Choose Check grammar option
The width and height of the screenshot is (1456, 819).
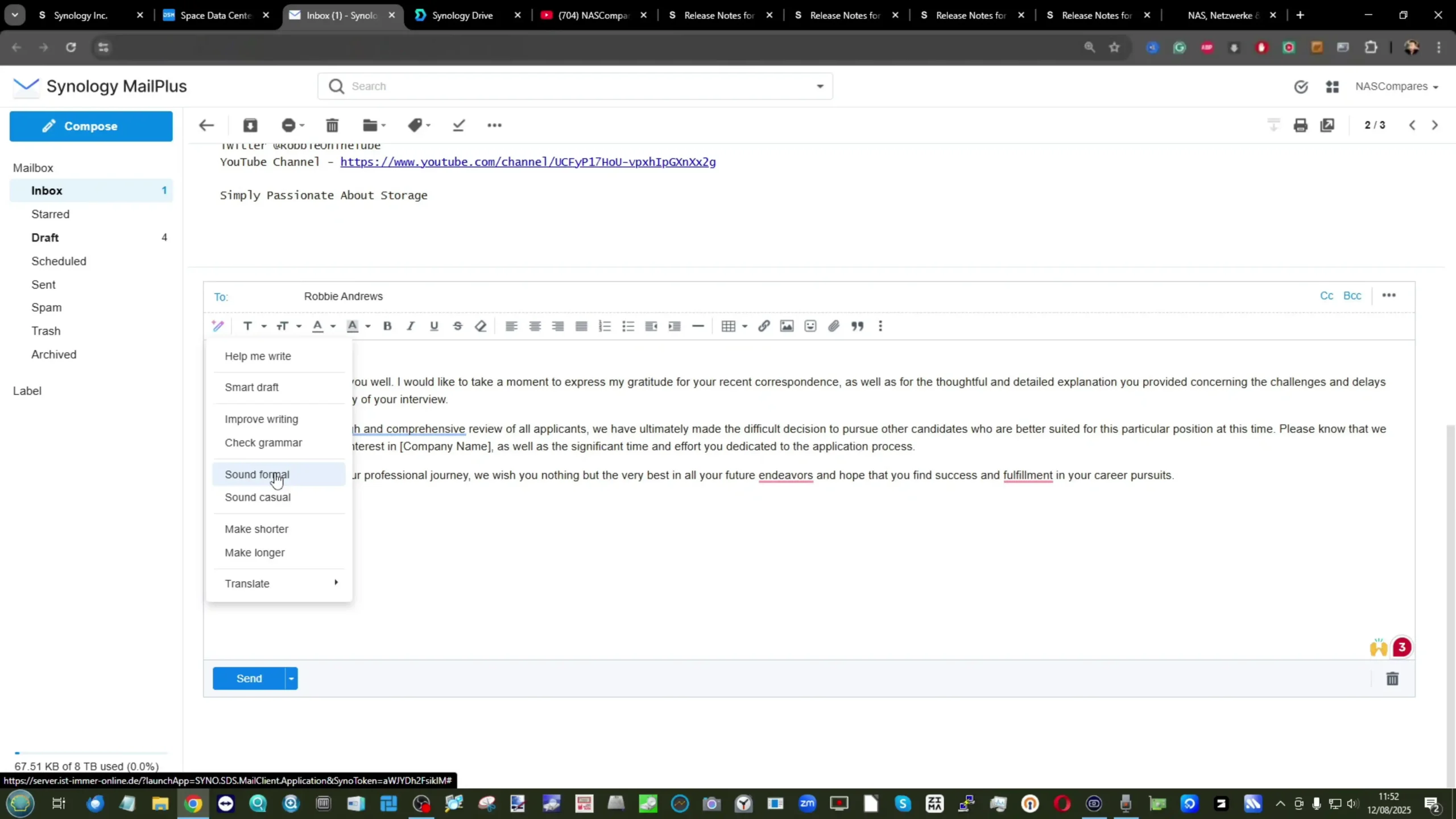click(279, 442)
